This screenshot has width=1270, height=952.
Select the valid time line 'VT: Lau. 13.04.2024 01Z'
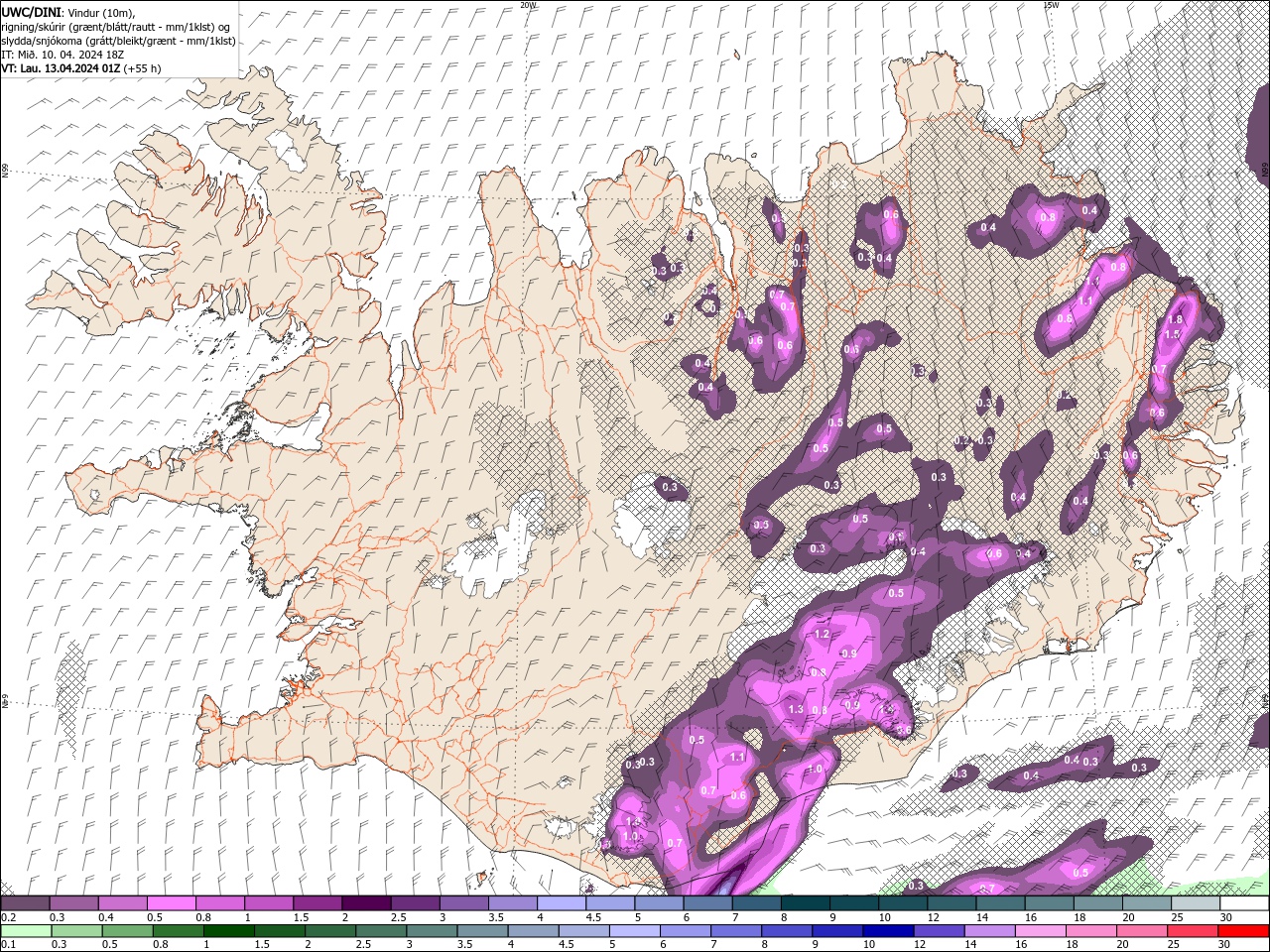coord(61,68)
